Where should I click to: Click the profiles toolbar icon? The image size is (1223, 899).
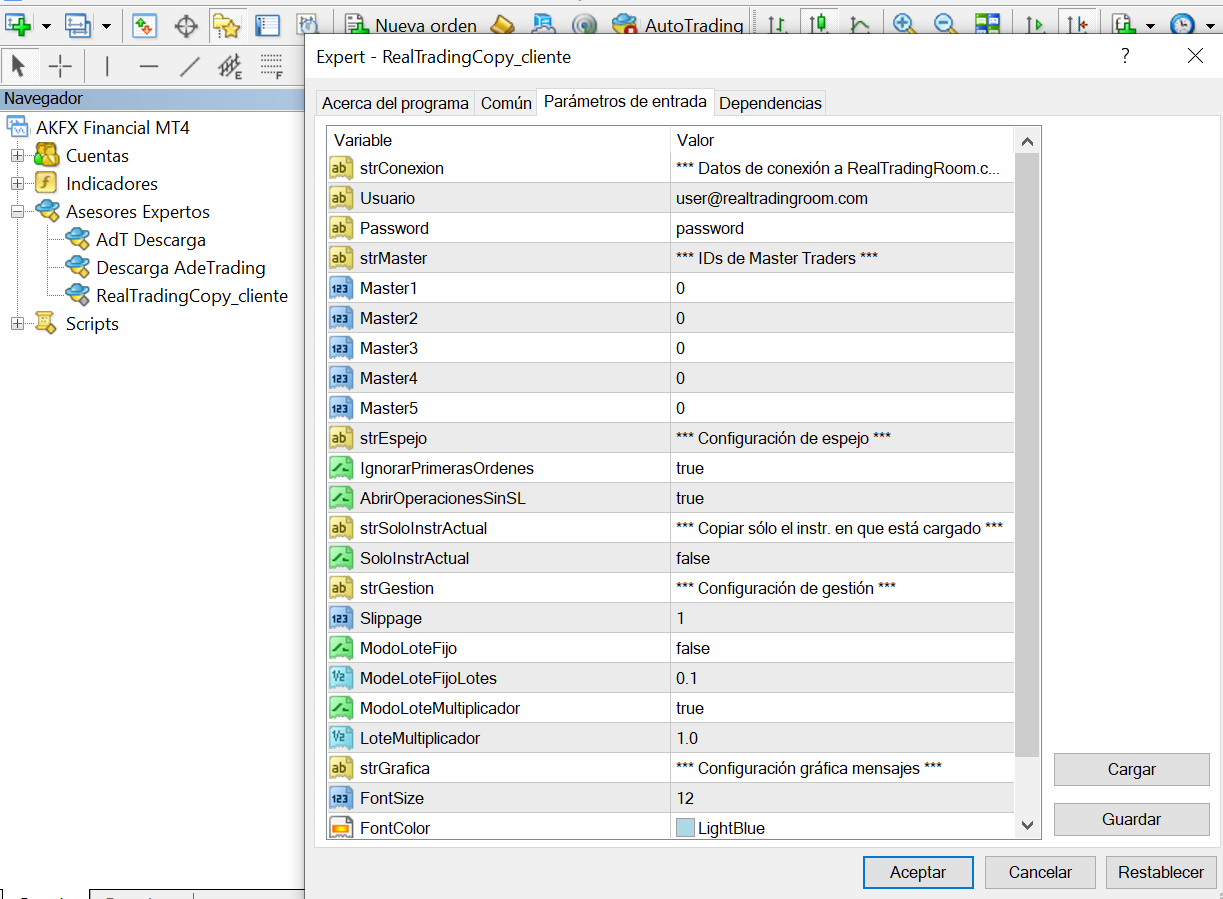coord(77,25)
